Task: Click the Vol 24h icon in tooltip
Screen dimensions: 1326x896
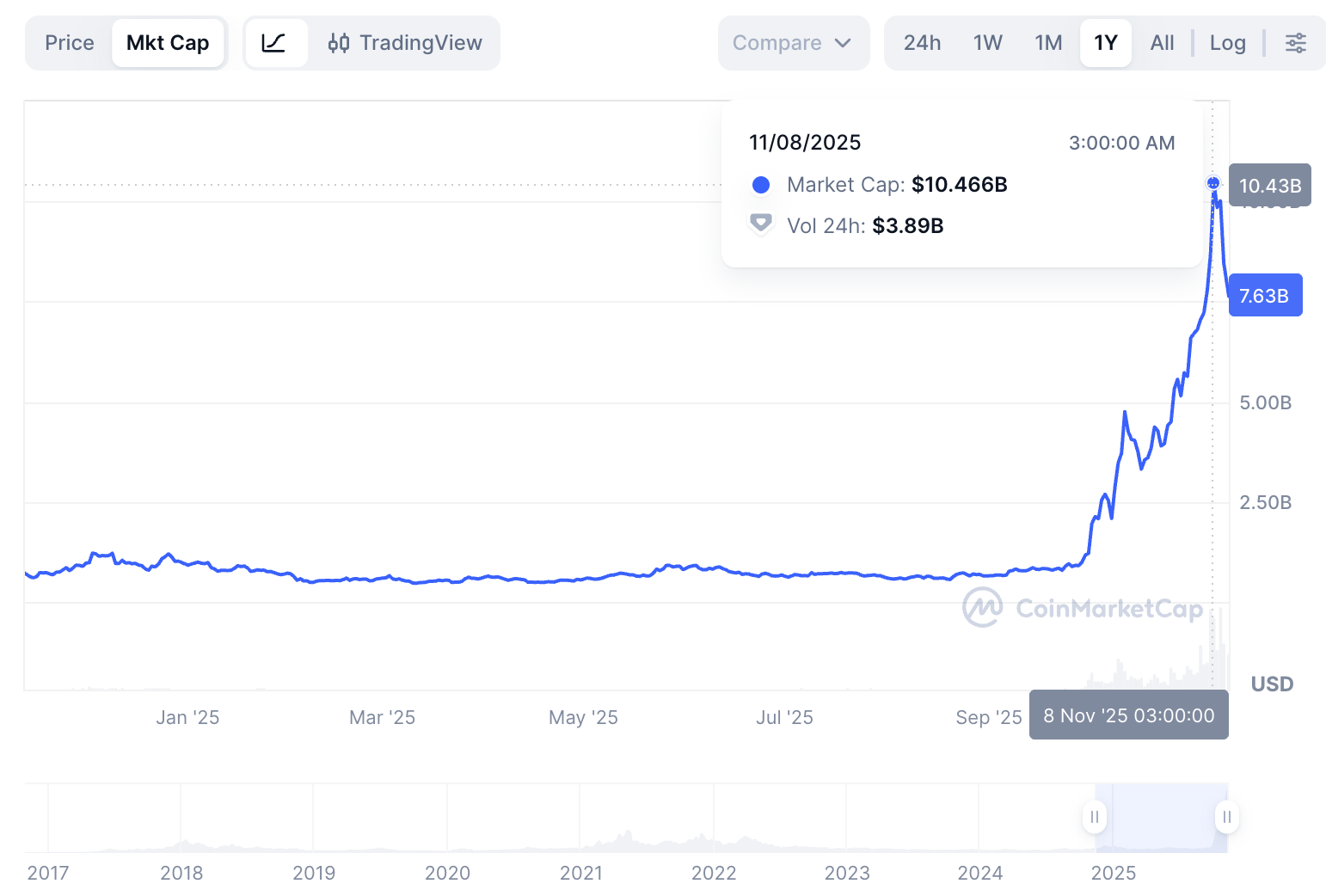Action: (x=761, y=224)
